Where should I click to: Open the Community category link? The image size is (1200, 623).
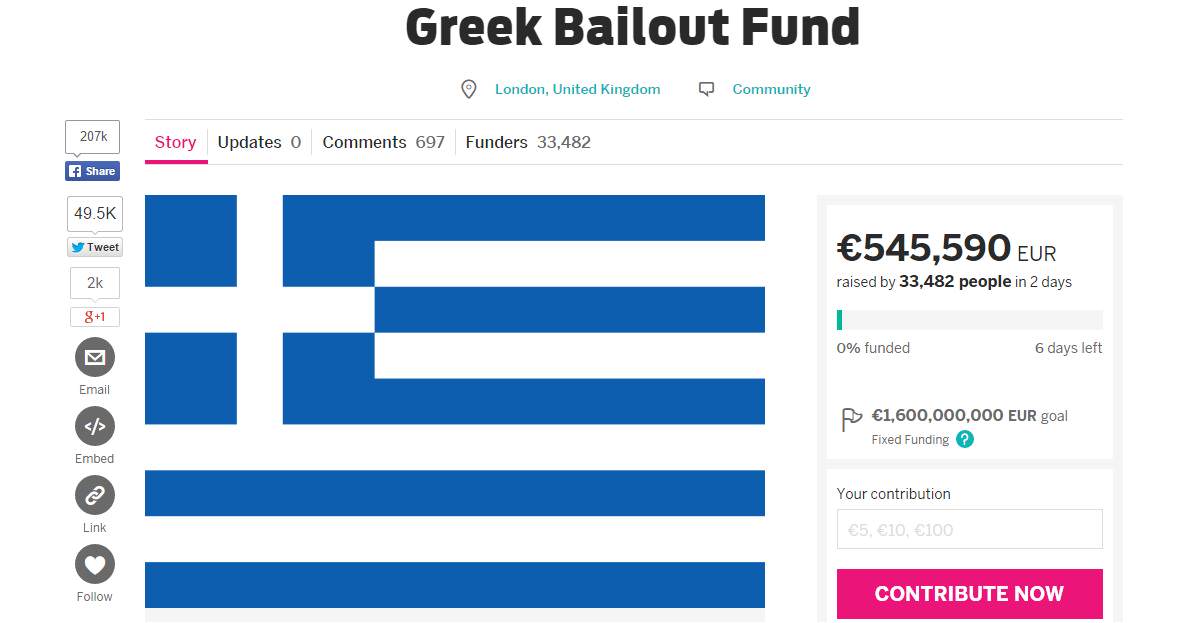coord(771,89)
